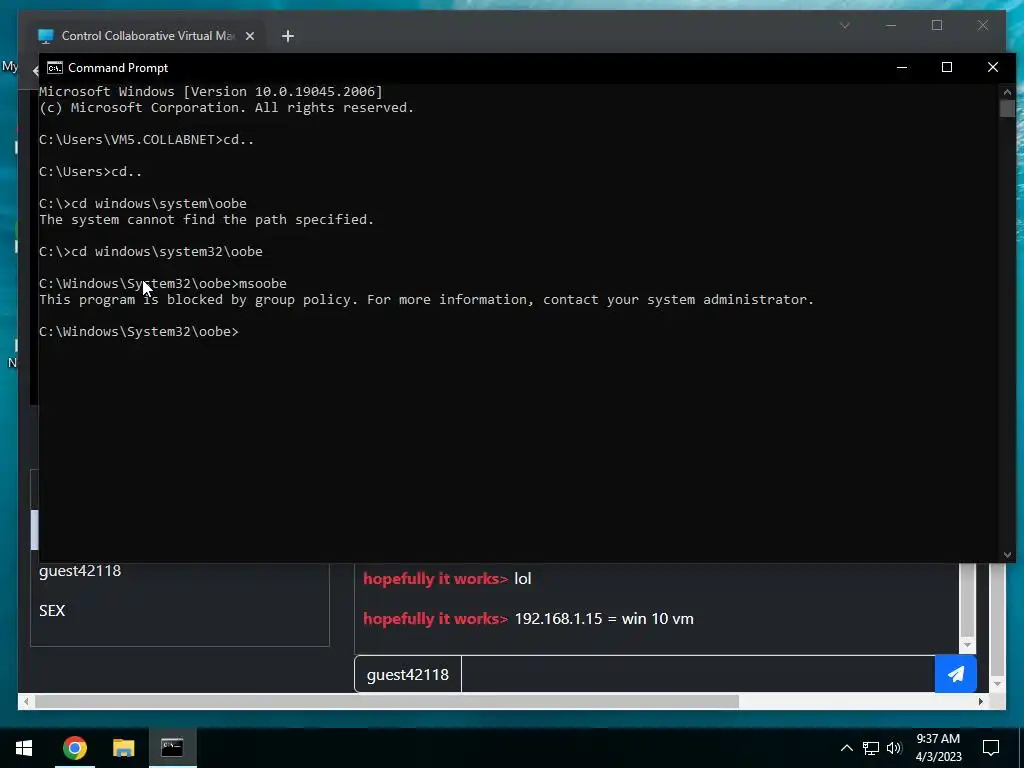
Task: Close the Command Prompt window
Action: click(x=993, y=67)
